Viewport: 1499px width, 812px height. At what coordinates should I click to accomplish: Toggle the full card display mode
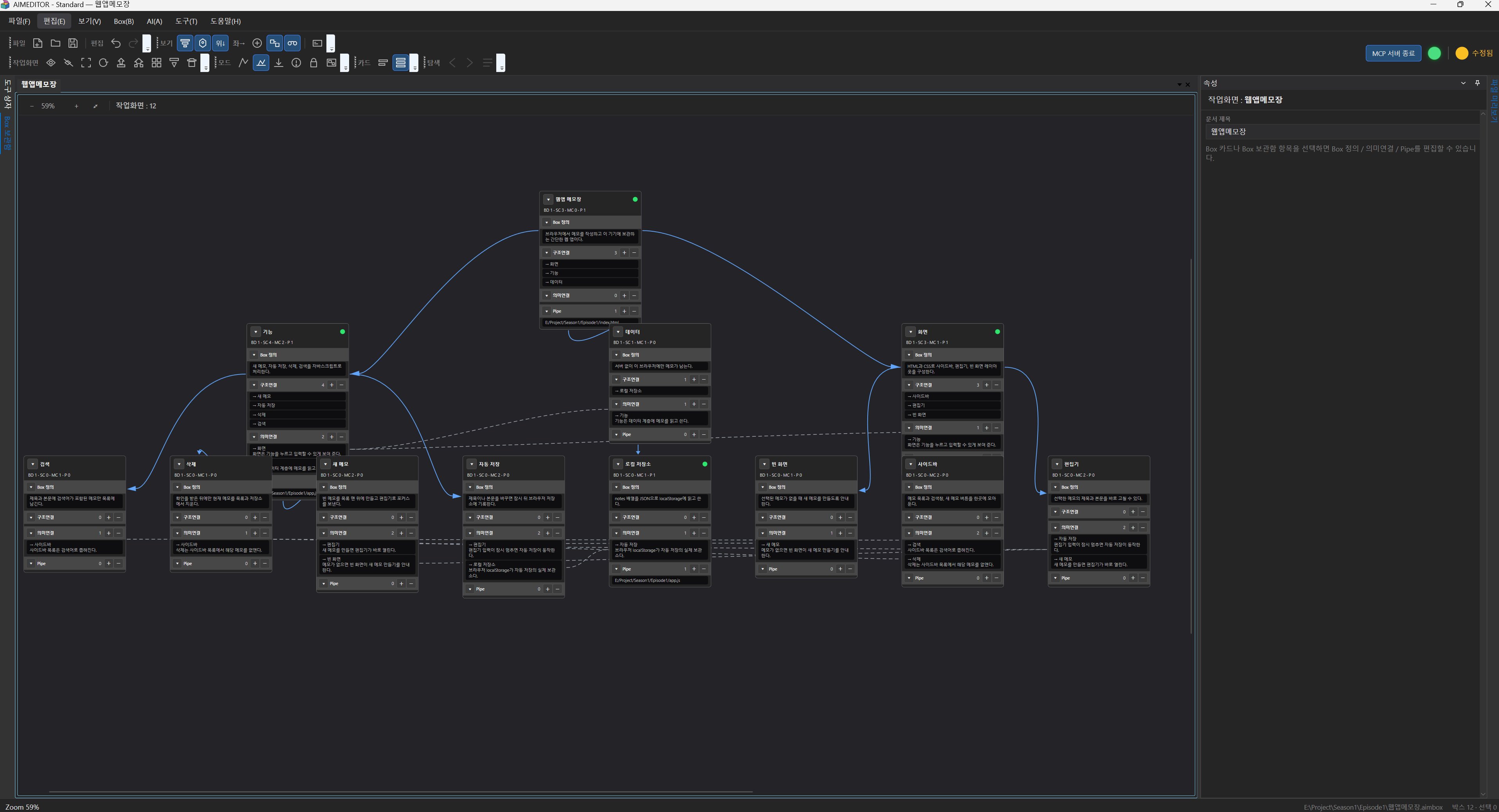click(401, 63)
